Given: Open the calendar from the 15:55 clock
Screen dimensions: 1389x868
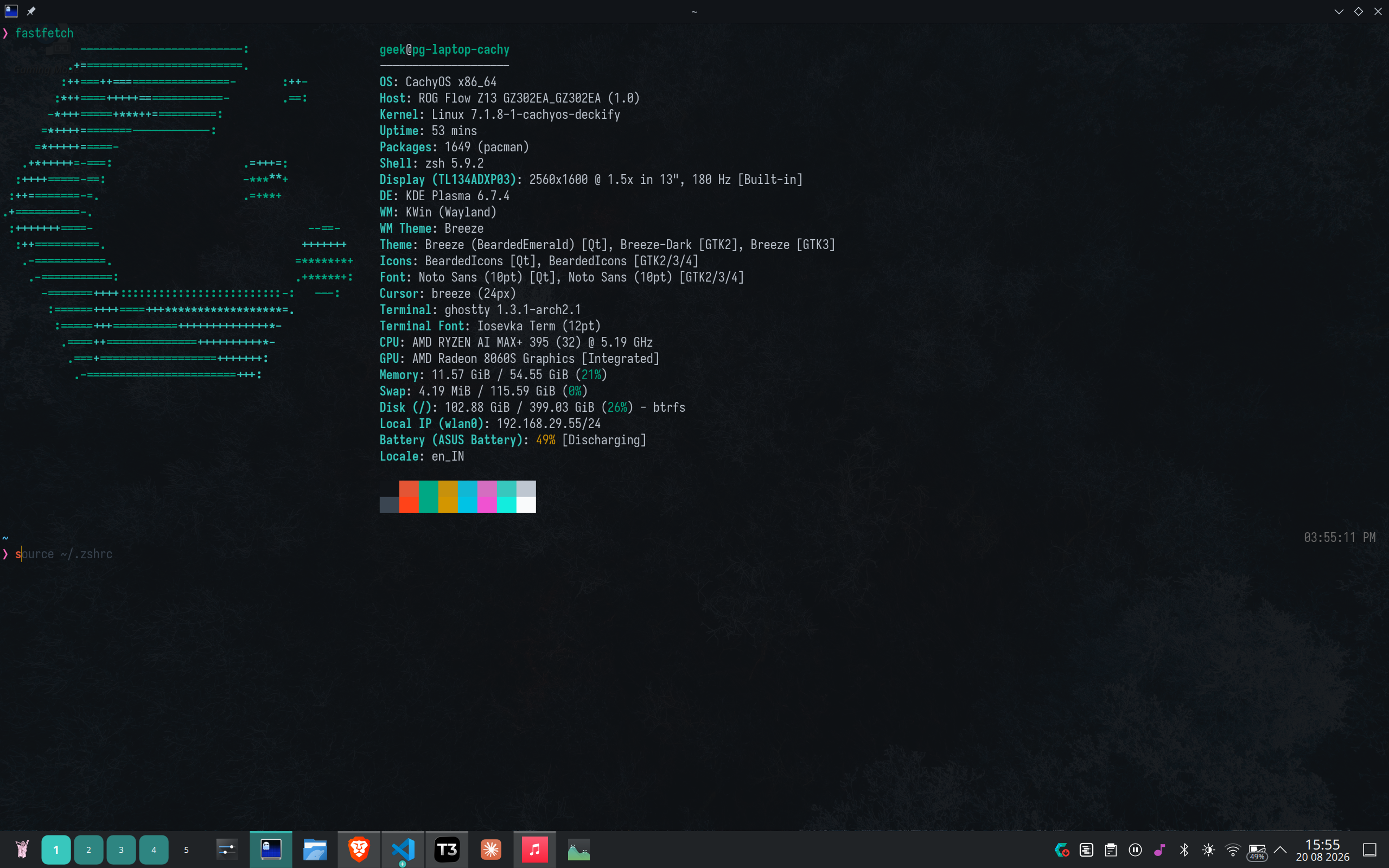Looking at the screenshot, I should (x=1322, y=850).
